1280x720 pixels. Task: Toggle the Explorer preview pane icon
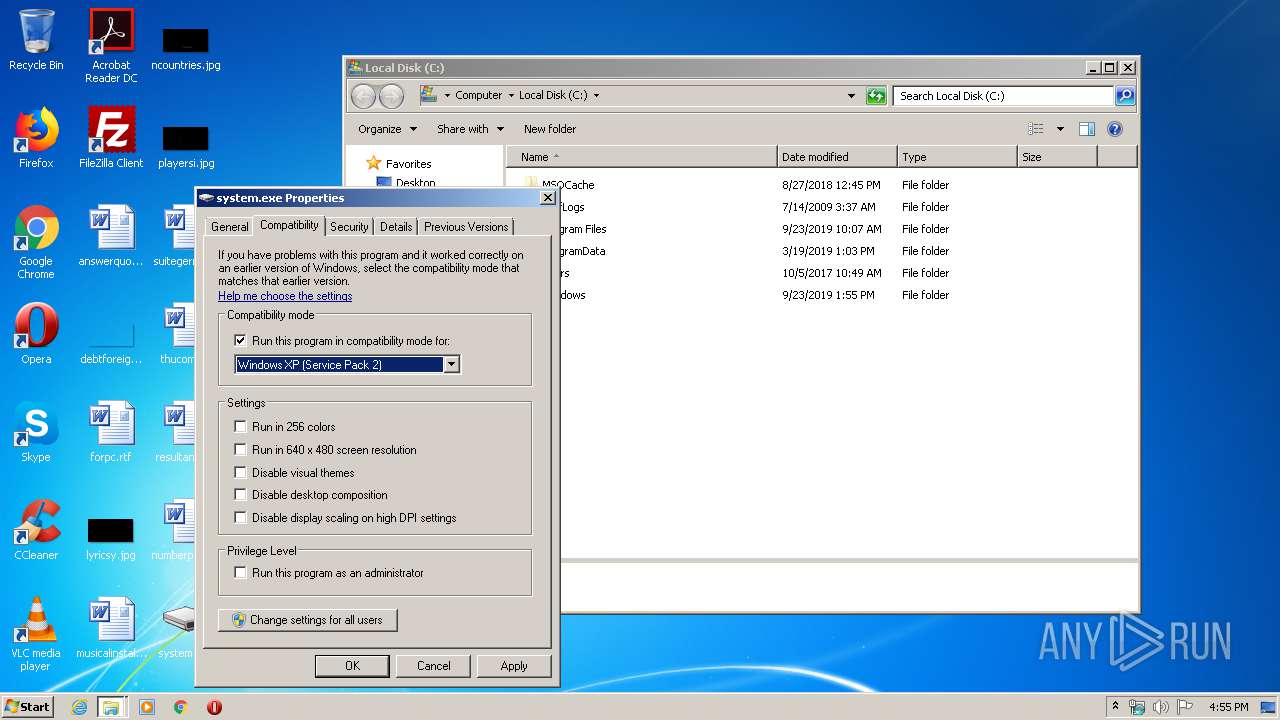click(x=1087, y=129)
